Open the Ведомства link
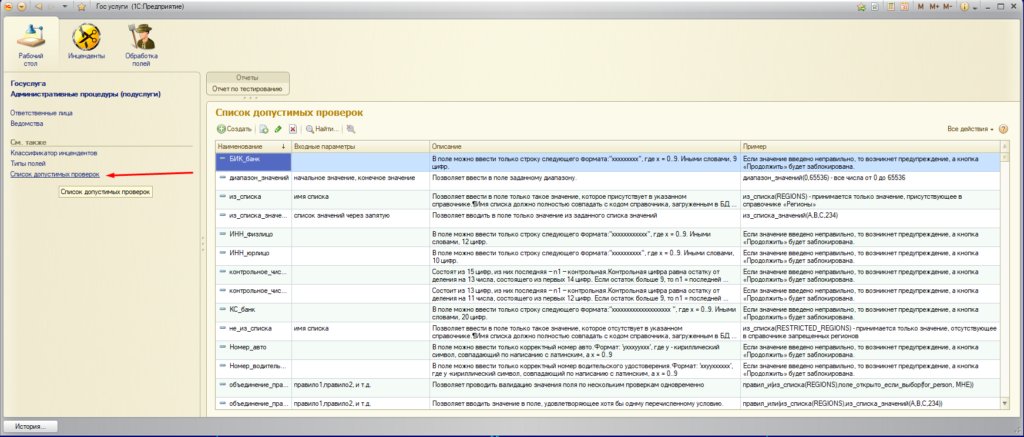Viewport: 1024px width, 437px height. (27, 123)
